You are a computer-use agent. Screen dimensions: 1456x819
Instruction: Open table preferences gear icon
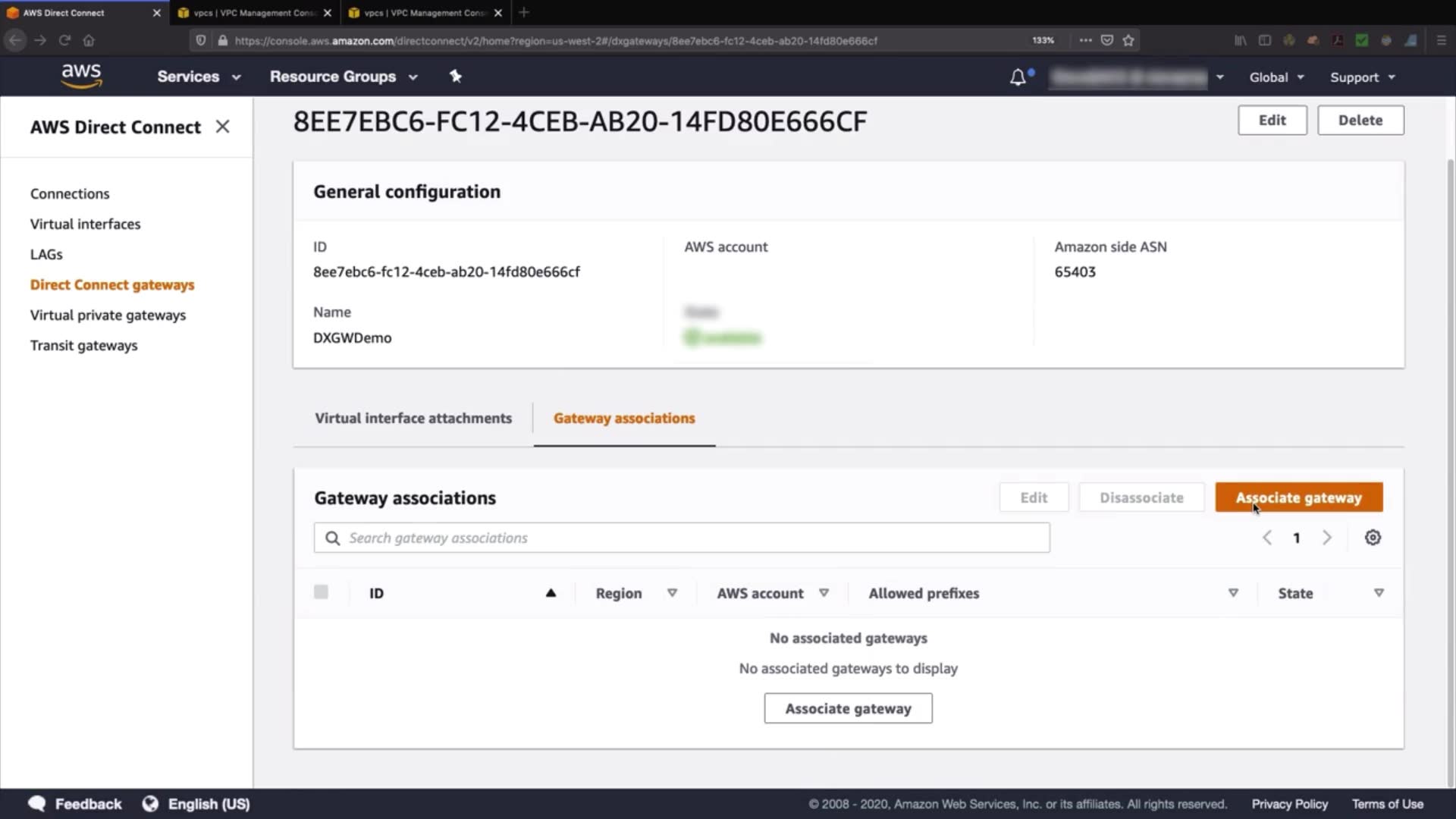point(1373,538)
